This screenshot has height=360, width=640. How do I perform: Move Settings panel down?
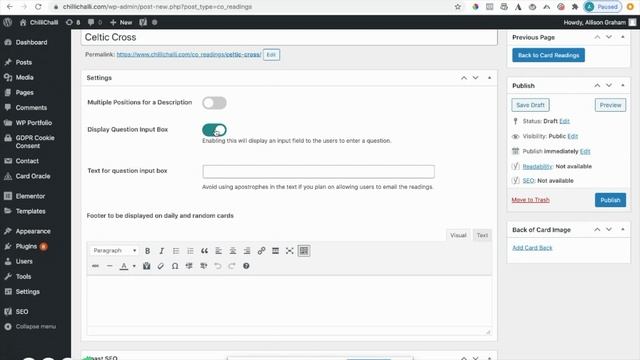coord(476,78)
